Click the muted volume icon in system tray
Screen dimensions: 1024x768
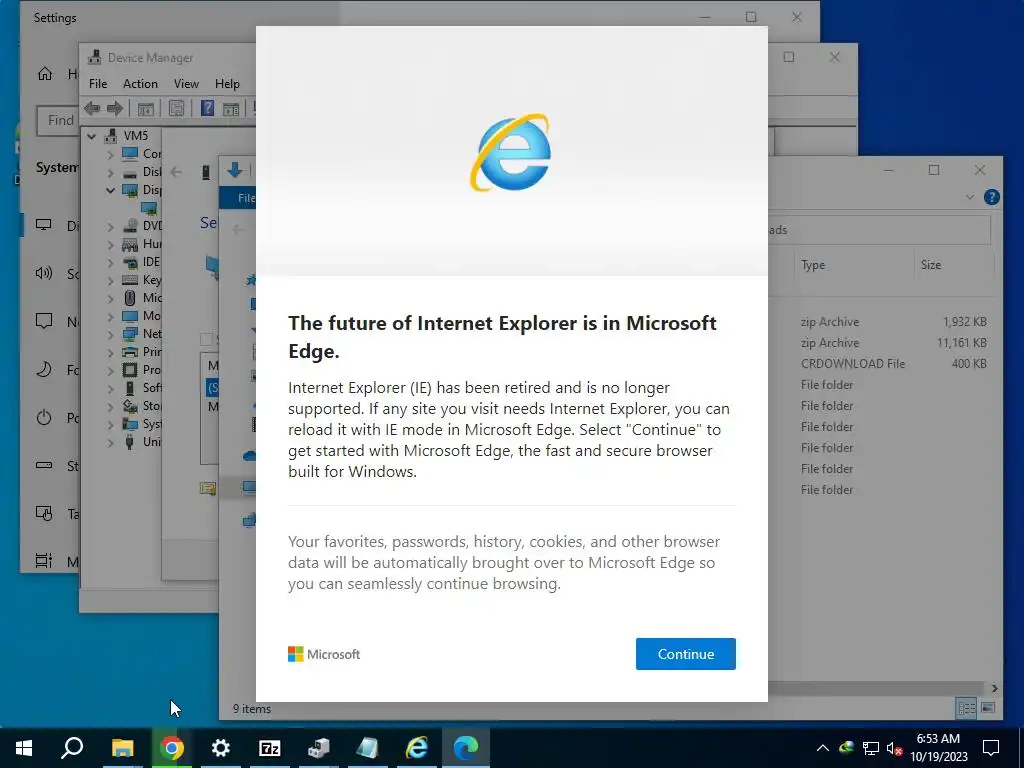[894, 748]
